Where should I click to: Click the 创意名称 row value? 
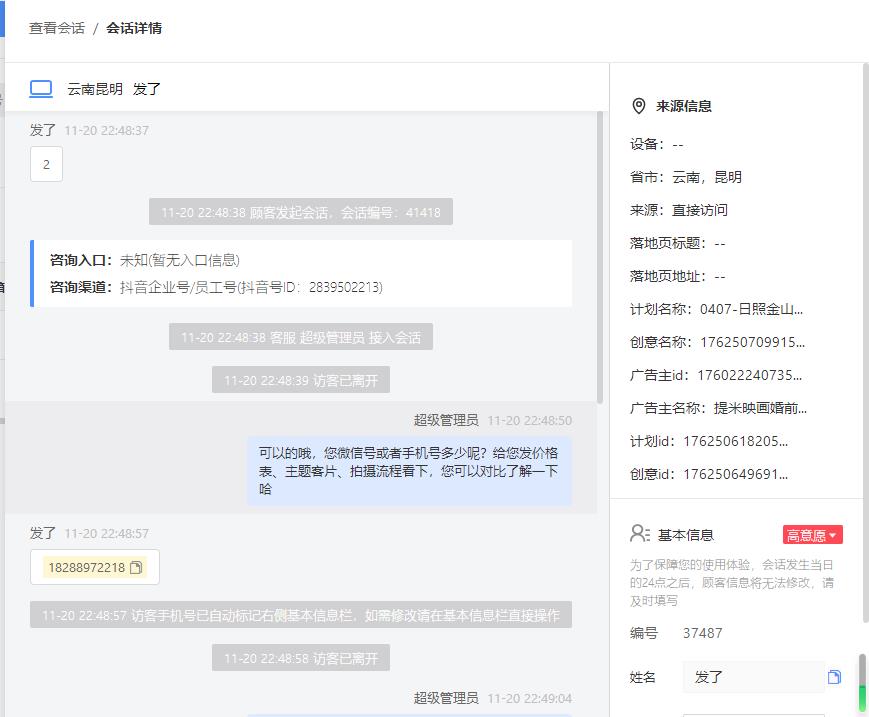(x=752, y=342)
